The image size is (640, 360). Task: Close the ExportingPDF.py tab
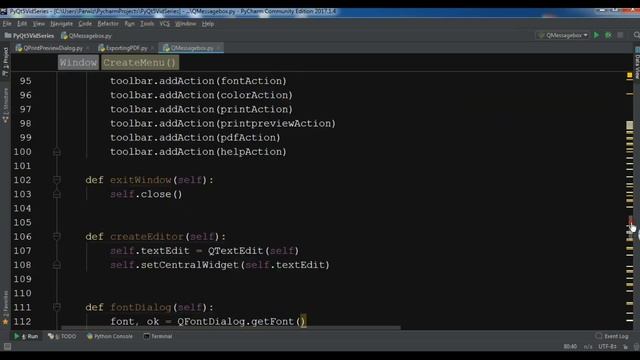tap(152, 48)
